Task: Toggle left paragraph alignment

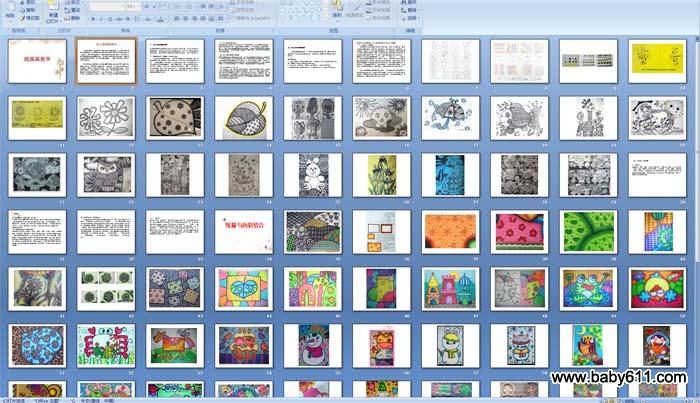Action: [176, 18]
